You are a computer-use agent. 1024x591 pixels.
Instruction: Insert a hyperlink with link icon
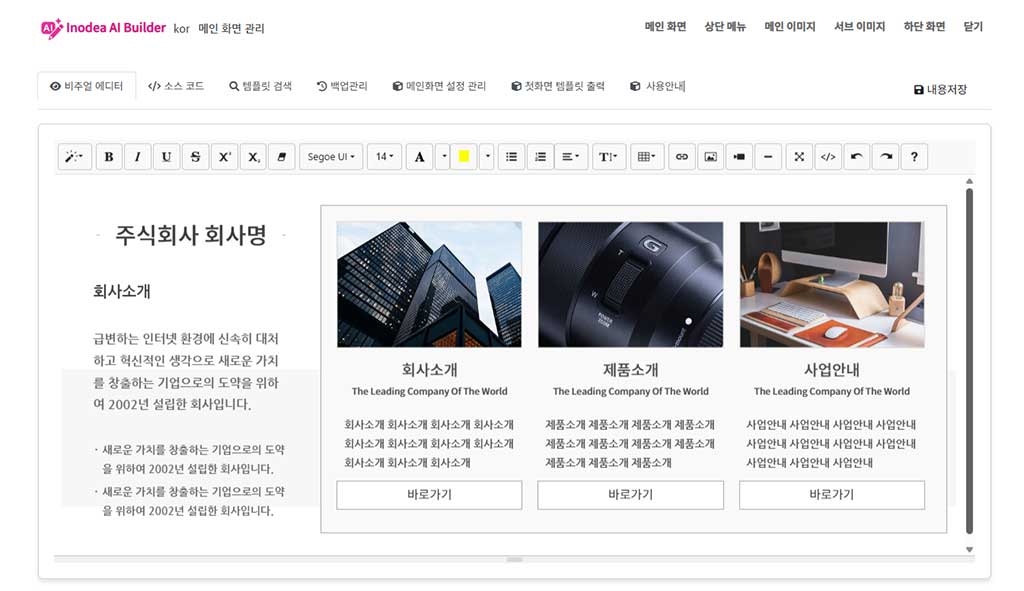(682, 157)
